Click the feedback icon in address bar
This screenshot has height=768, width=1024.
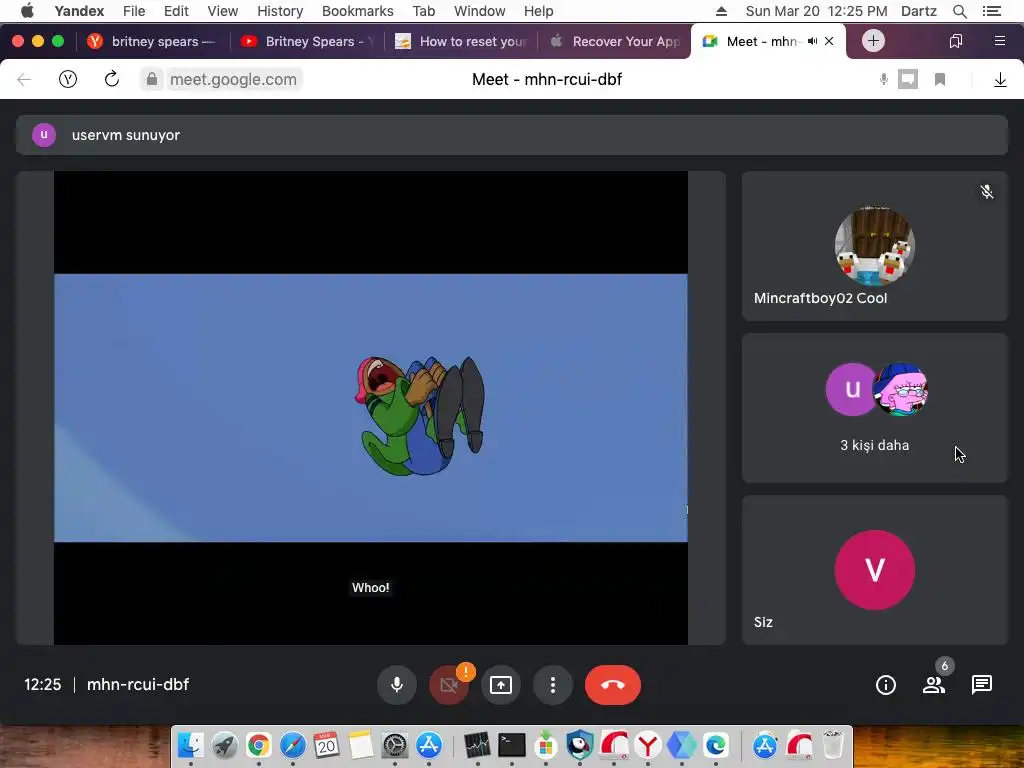[x=908, y=80]
